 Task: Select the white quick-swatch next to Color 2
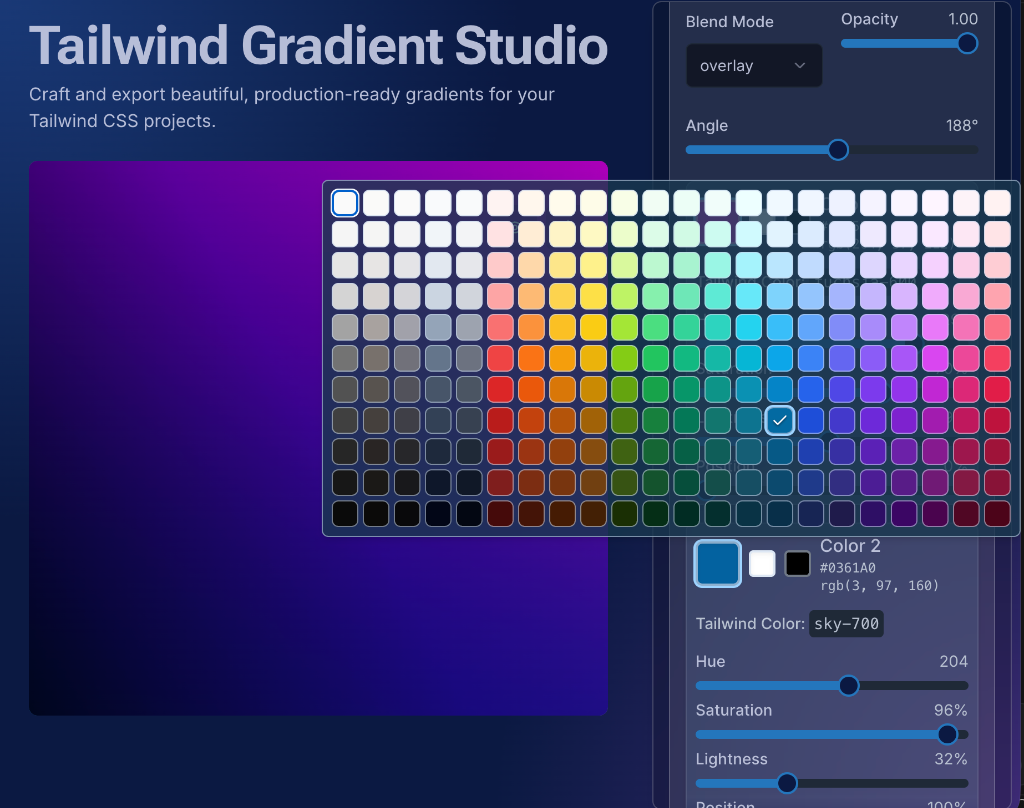(x=762, y=563)
